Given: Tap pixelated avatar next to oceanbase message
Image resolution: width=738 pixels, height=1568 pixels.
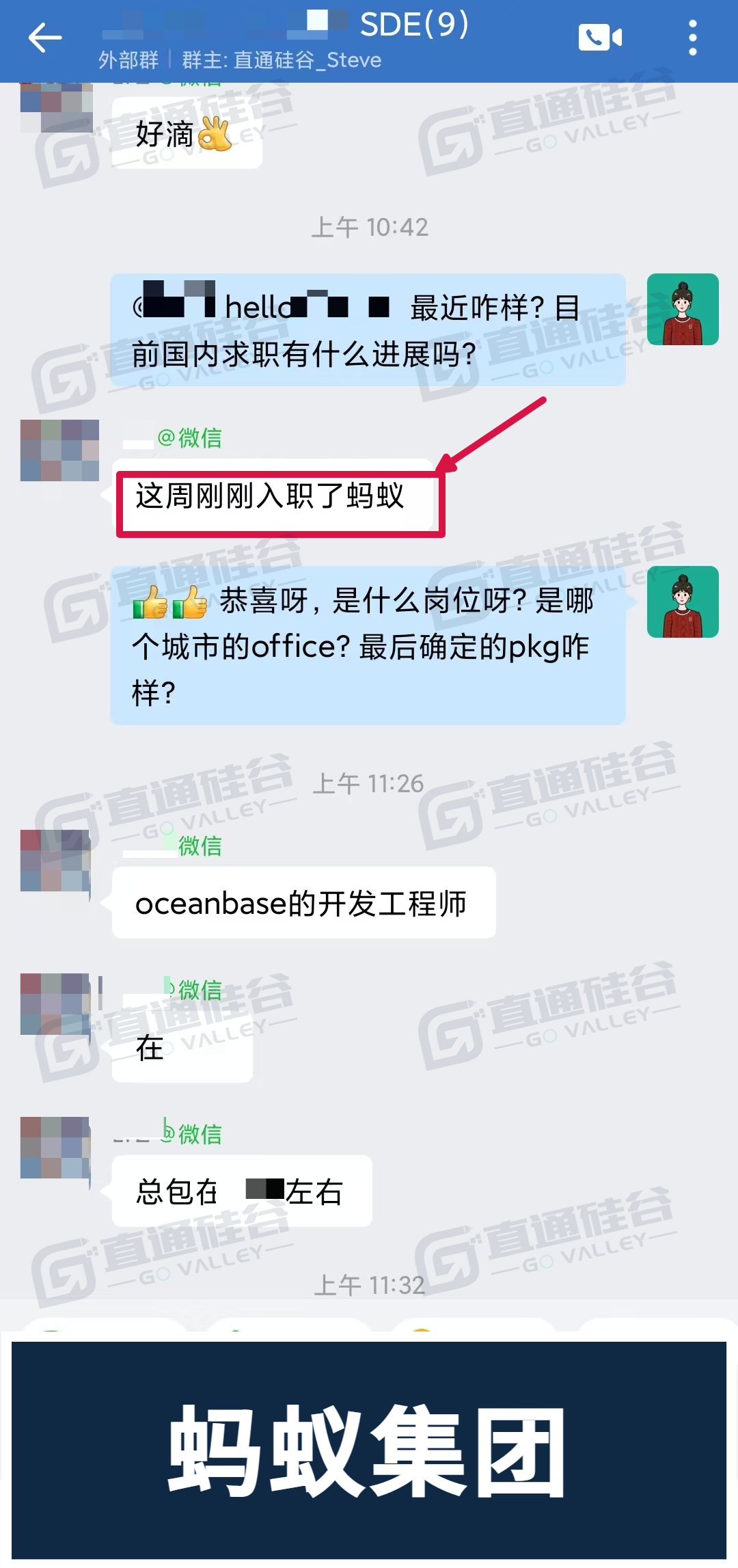Looking at the screenshot, I should [55, 861].
